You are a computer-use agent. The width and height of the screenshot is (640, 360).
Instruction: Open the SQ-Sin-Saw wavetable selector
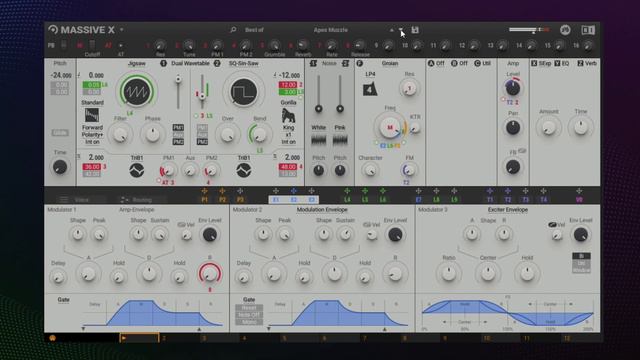[x=243, y=63]
